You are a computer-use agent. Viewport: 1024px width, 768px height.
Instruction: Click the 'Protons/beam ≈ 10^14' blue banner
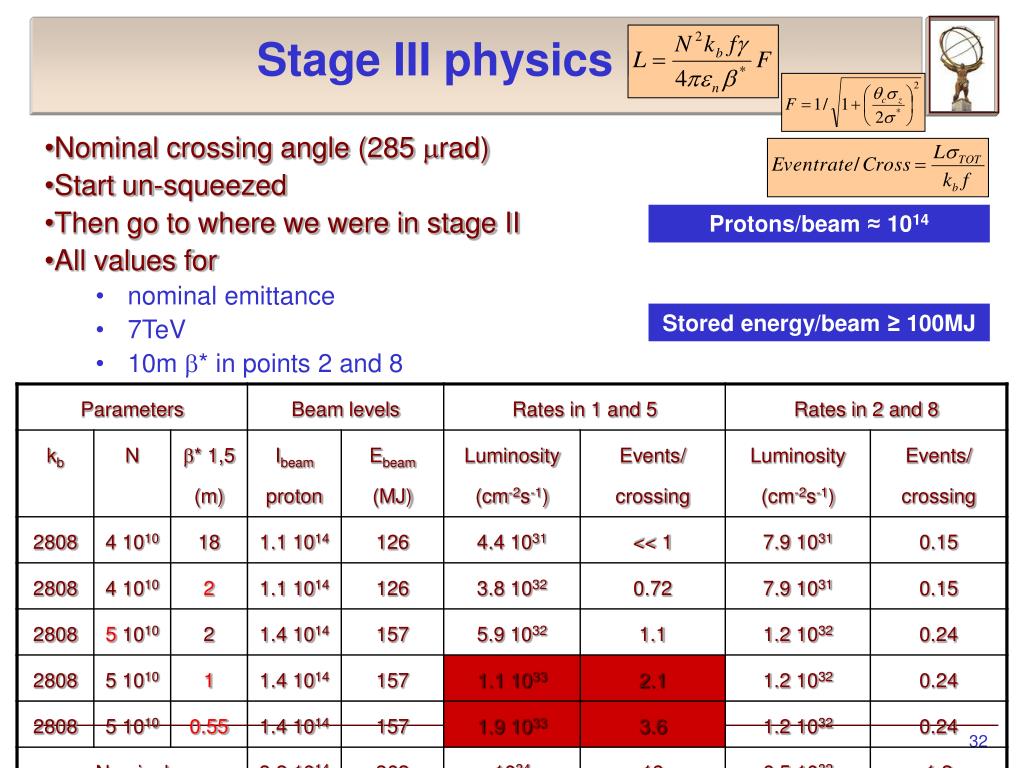(x=819, y=223)
